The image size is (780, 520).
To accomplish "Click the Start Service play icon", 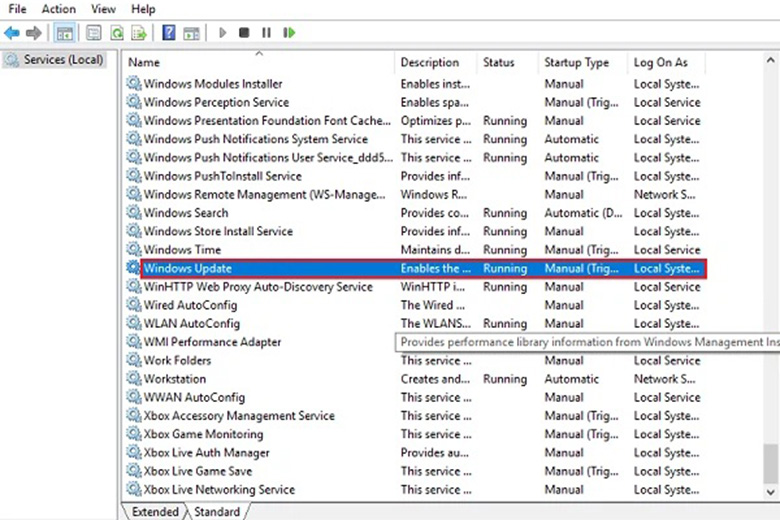I will pos(222,33).
